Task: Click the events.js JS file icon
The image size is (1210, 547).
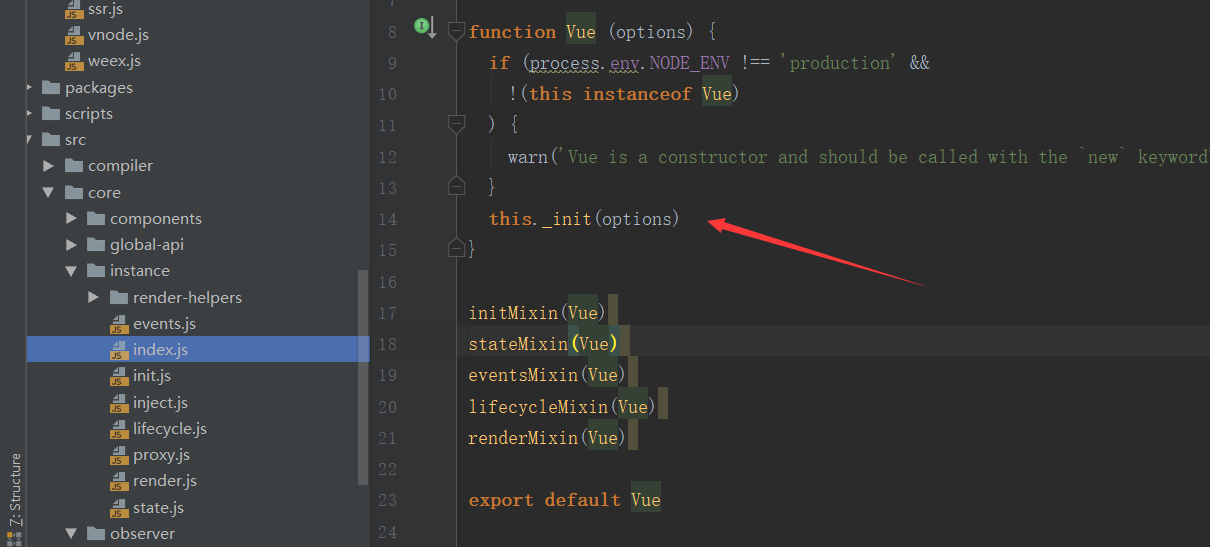Action: (118, 324)
